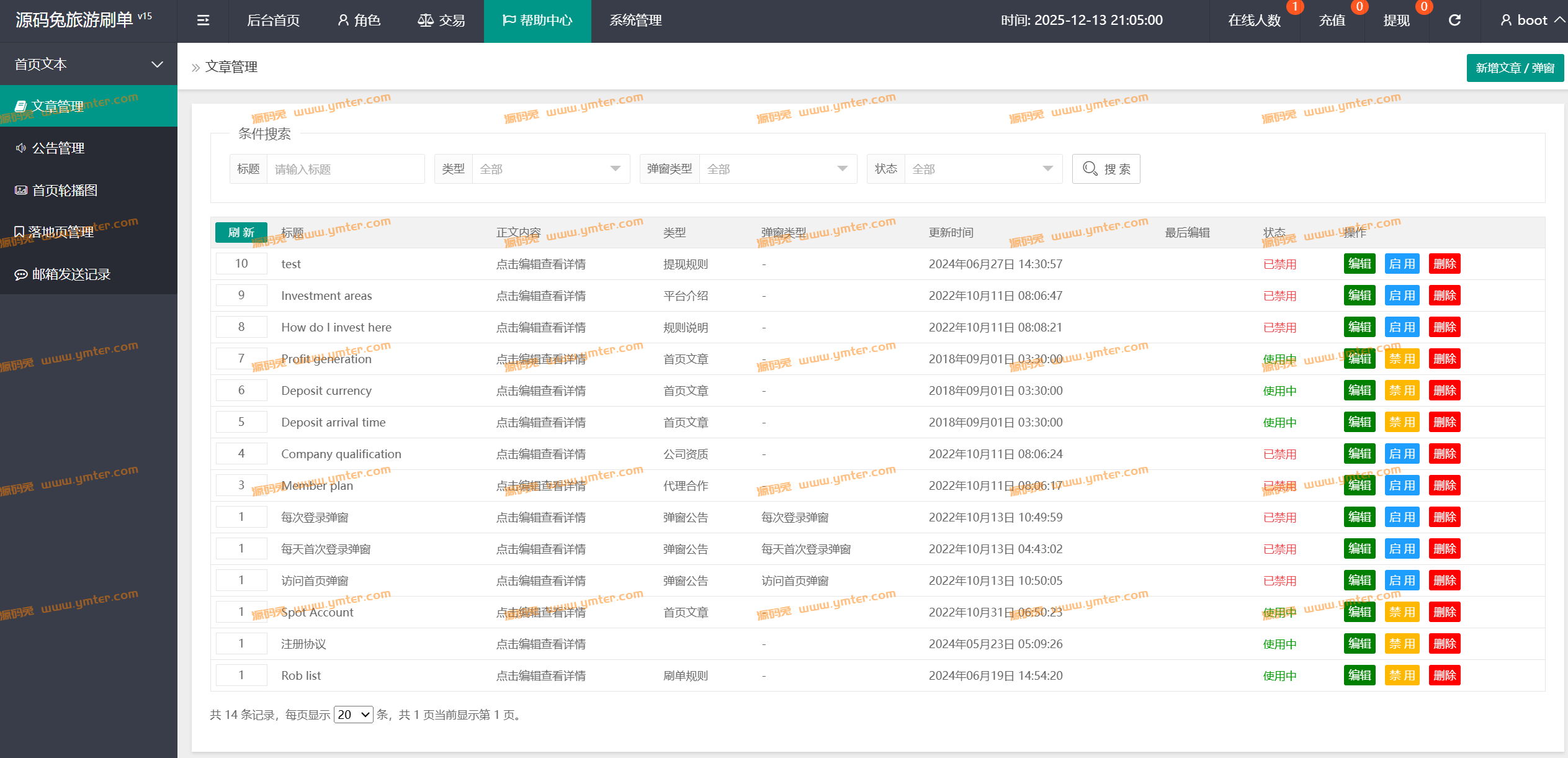Click 新增文章 / 弹窗 button
This screenshot has height=758, width=1568.
click(x=1514, y=68)
